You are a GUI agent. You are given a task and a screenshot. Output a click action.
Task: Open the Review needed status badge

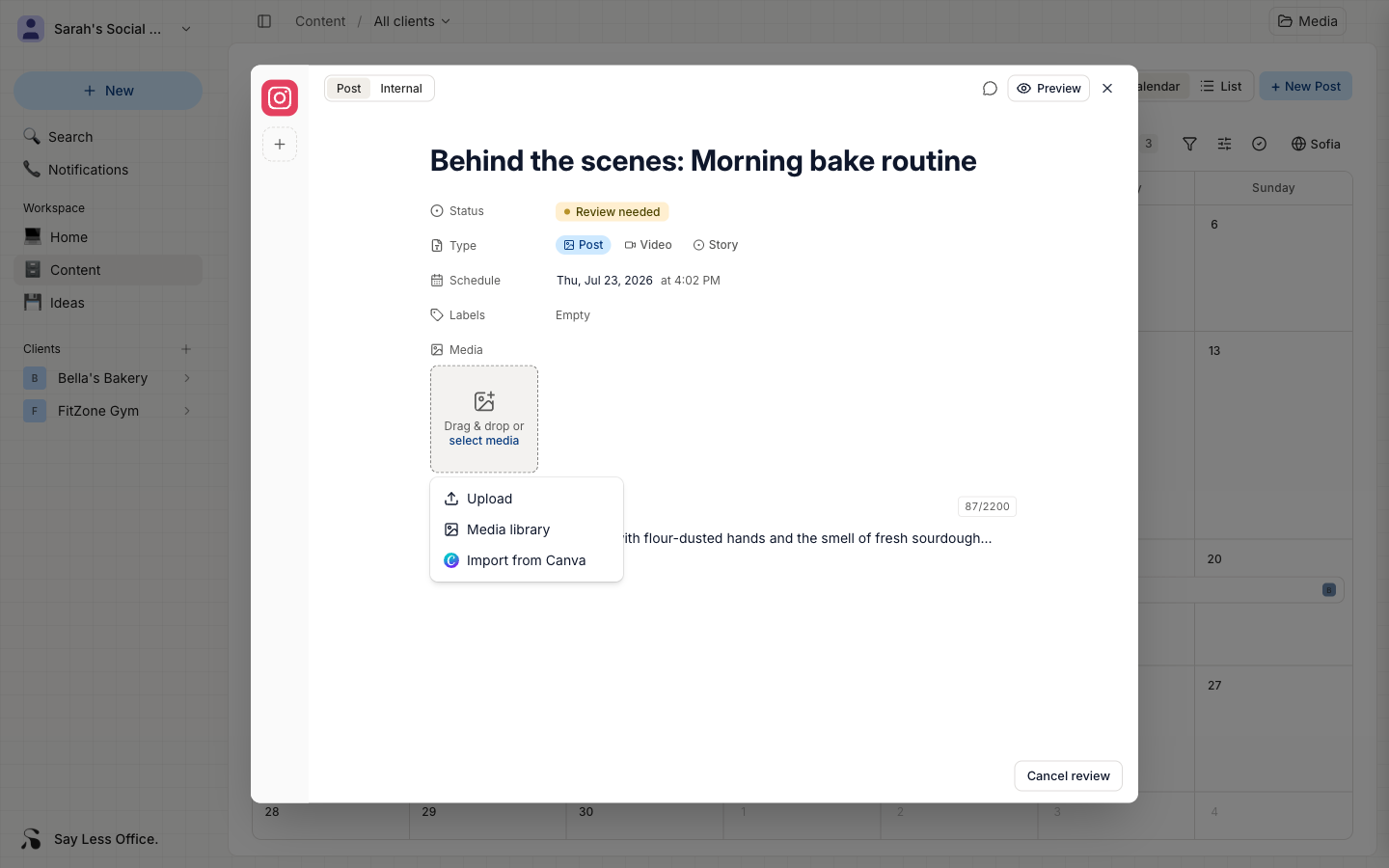613,212
